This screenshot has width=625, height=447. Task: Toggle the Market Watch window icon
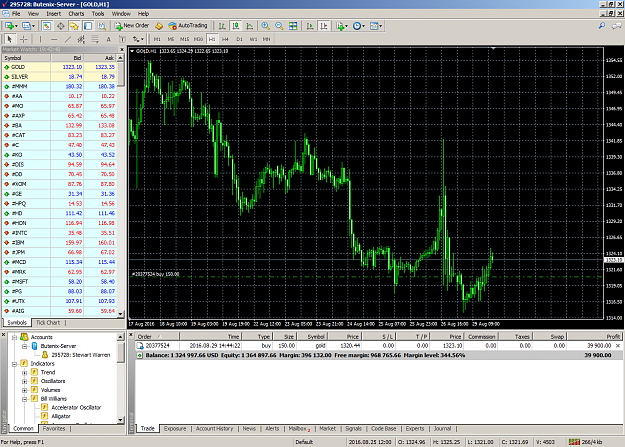47,26
